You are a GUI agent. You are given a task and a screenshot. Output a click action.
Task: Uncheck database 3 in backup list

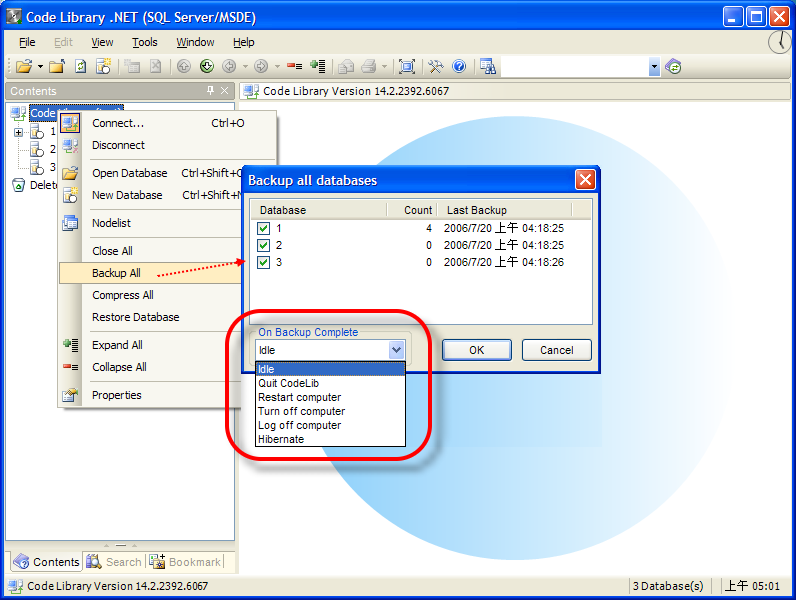tap(263, 262)
